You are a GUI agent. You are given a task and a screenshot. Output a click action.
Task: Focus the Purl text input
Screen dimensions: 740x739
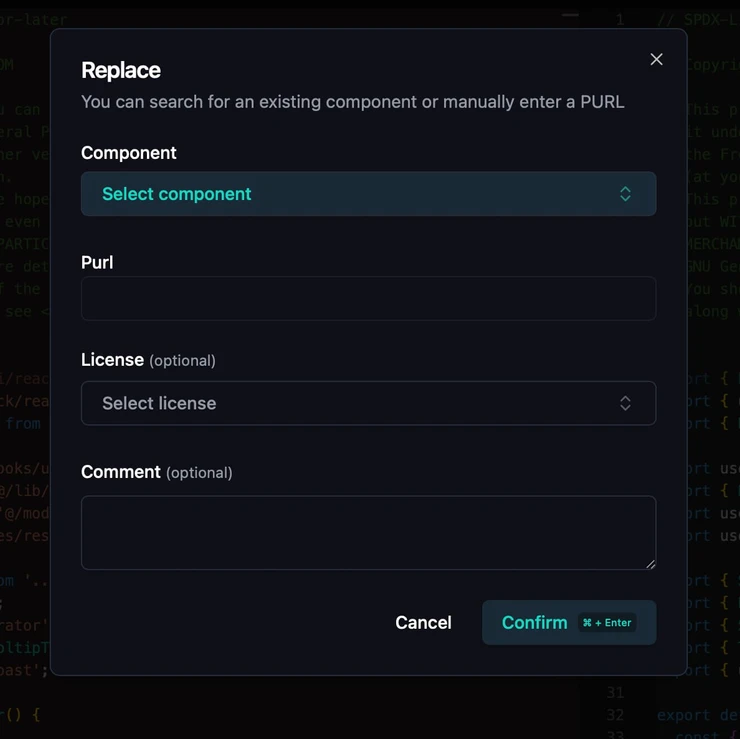point(368,298)
